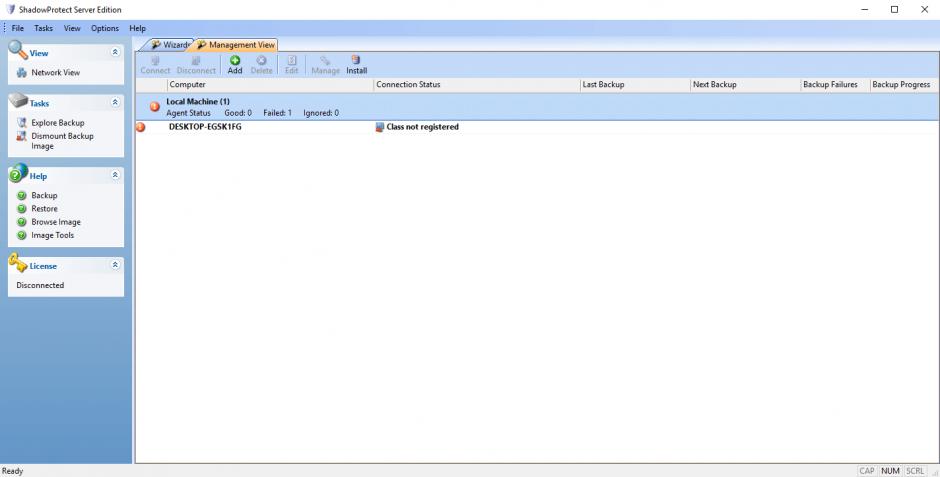
Task: Click the SCRL indicator in status bar
Action: (915, 471)
